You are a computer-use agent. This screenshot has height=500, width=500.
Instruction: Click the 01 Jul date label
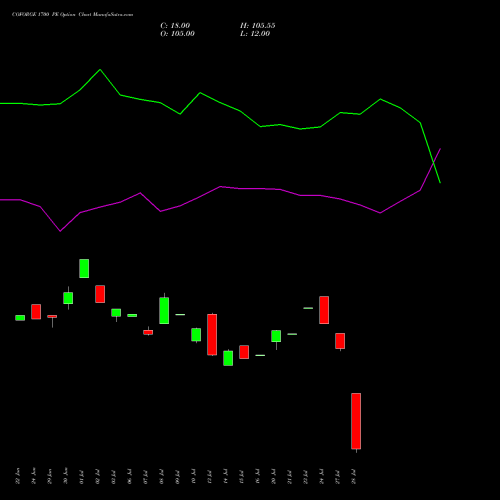tap(82, 477)
